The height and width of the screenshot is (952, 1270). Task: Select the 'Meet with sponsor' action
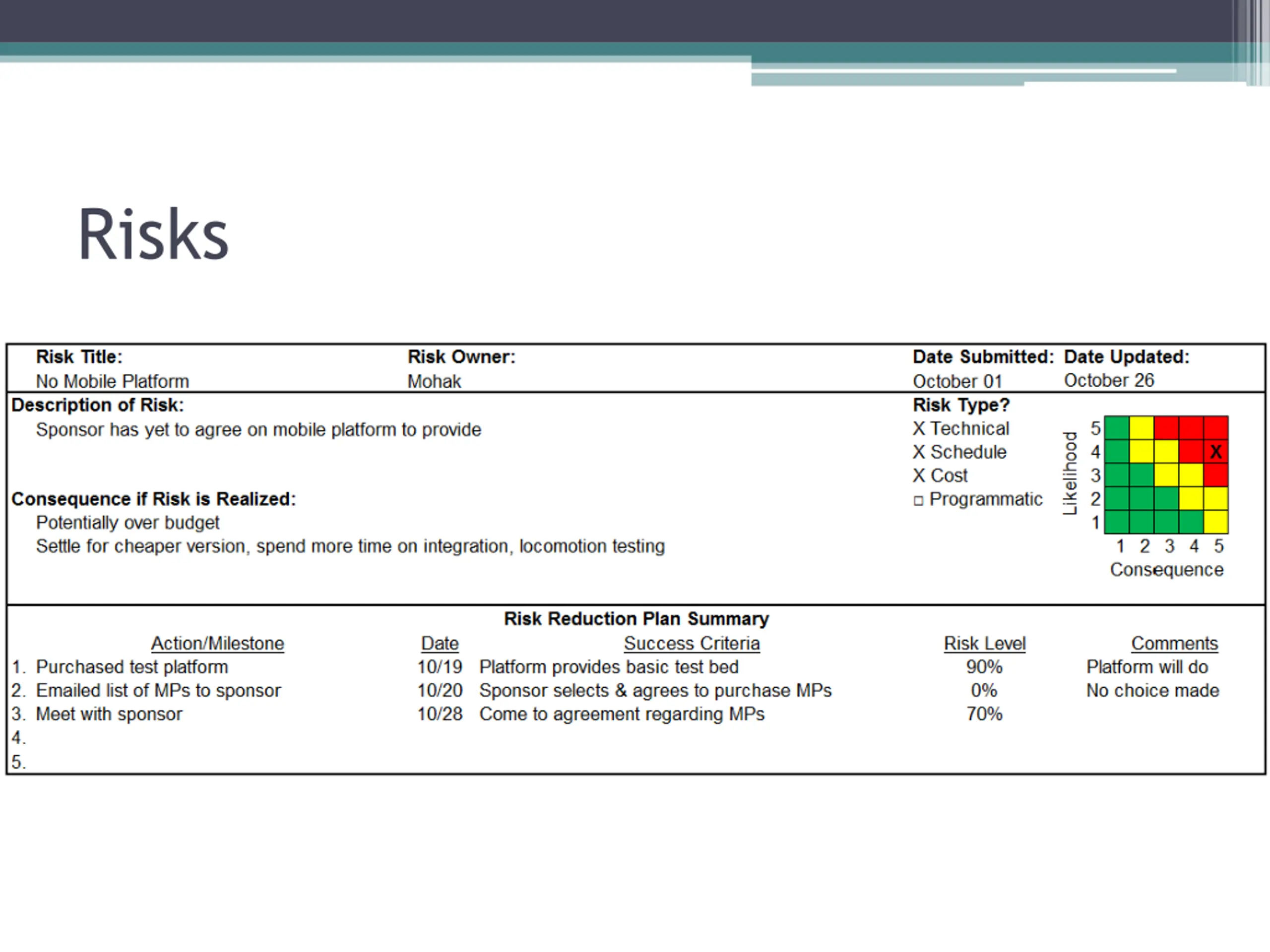[109, 714]
